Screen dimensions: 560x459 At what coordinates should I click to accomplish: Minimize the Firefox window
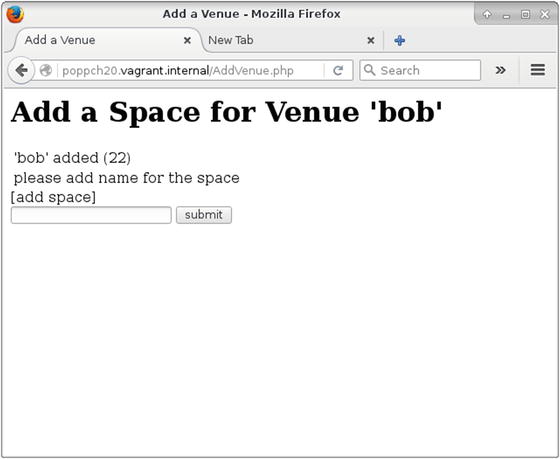506,15
